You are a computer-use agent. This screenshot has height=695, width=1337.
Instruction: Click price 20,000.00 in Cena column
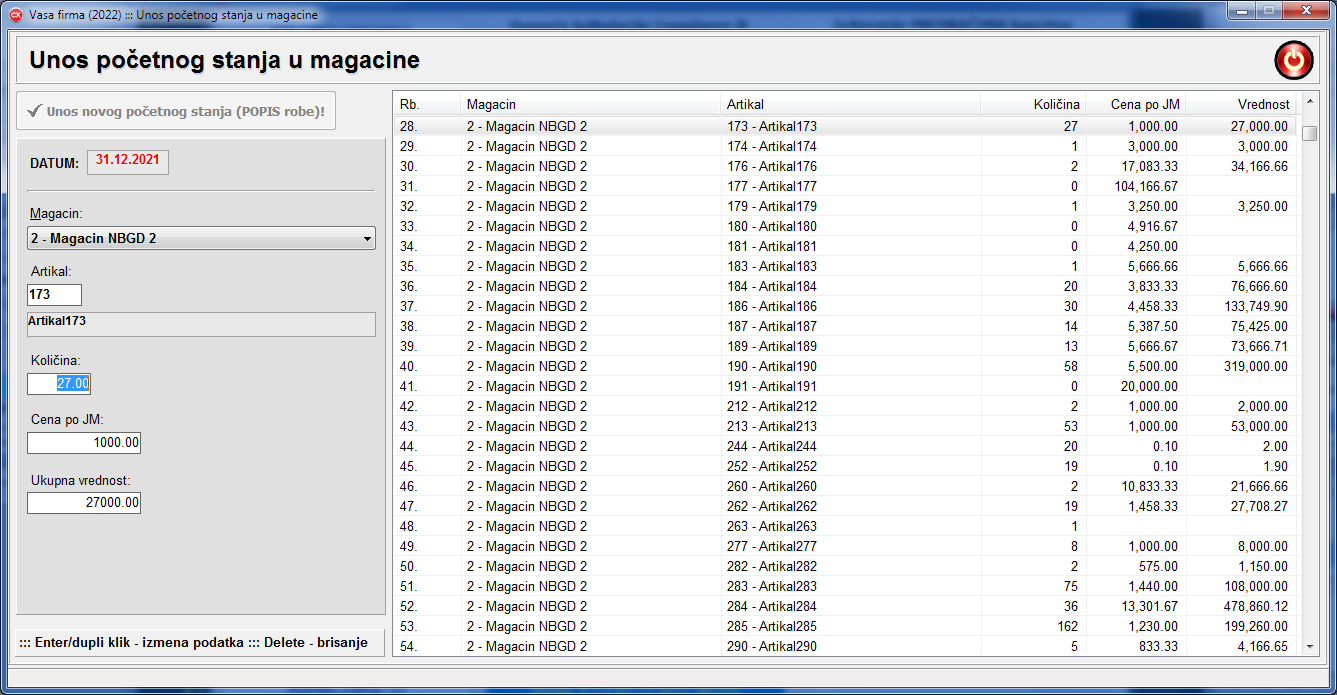tap(1149, 386)
